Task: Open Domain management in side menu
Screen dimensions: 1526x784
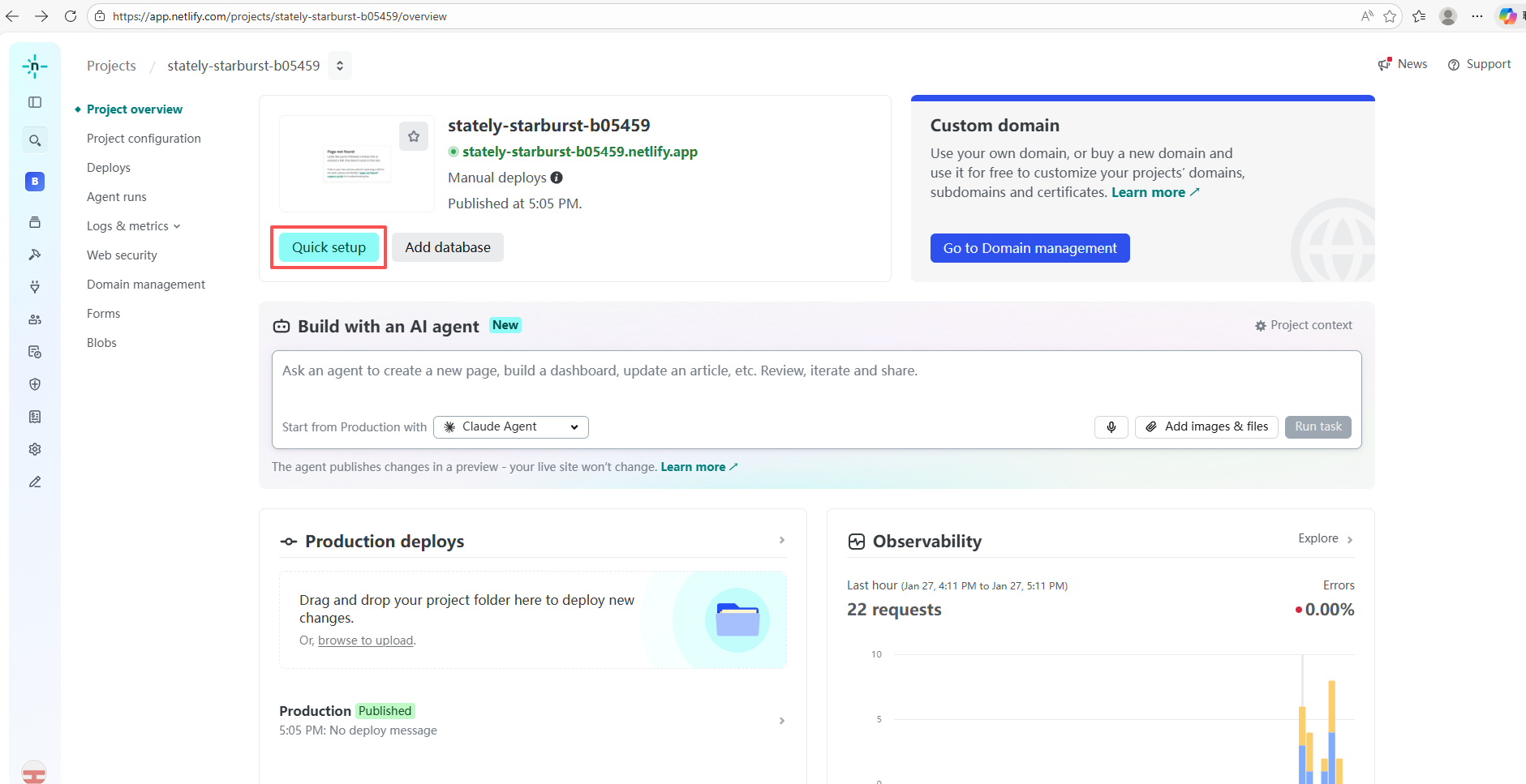Action: [x=146, y=285]
